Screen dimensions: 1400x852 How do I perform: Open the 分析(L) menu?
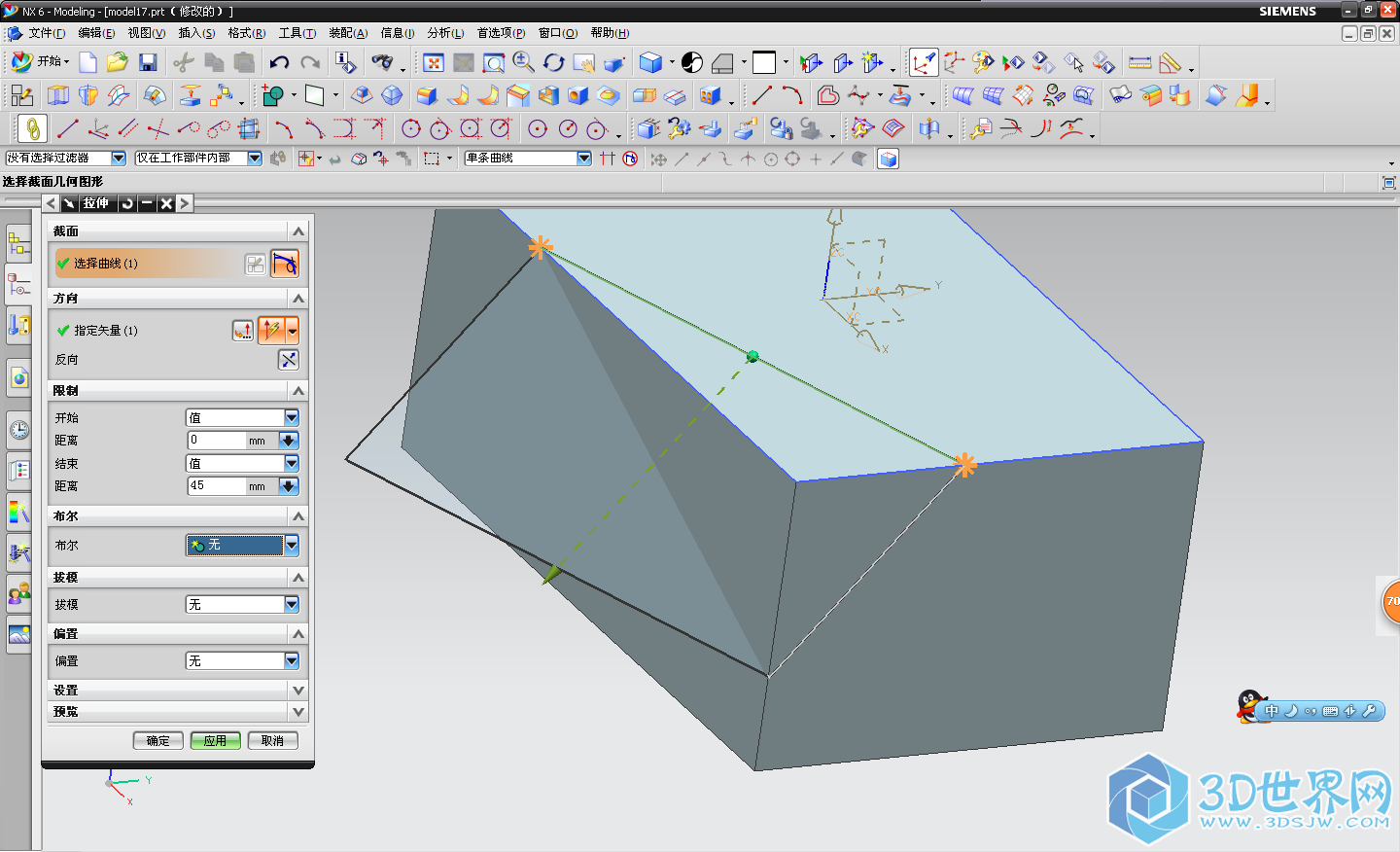(x=445, y=33)
